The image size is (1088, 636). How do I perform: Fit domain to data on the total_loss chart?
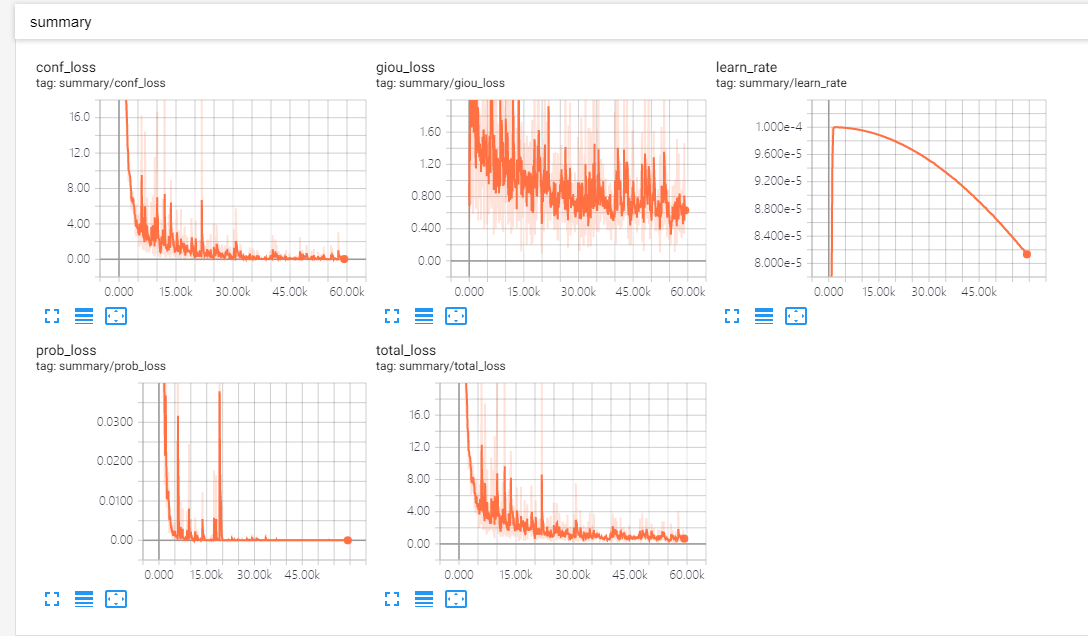(x=456, y=599)
